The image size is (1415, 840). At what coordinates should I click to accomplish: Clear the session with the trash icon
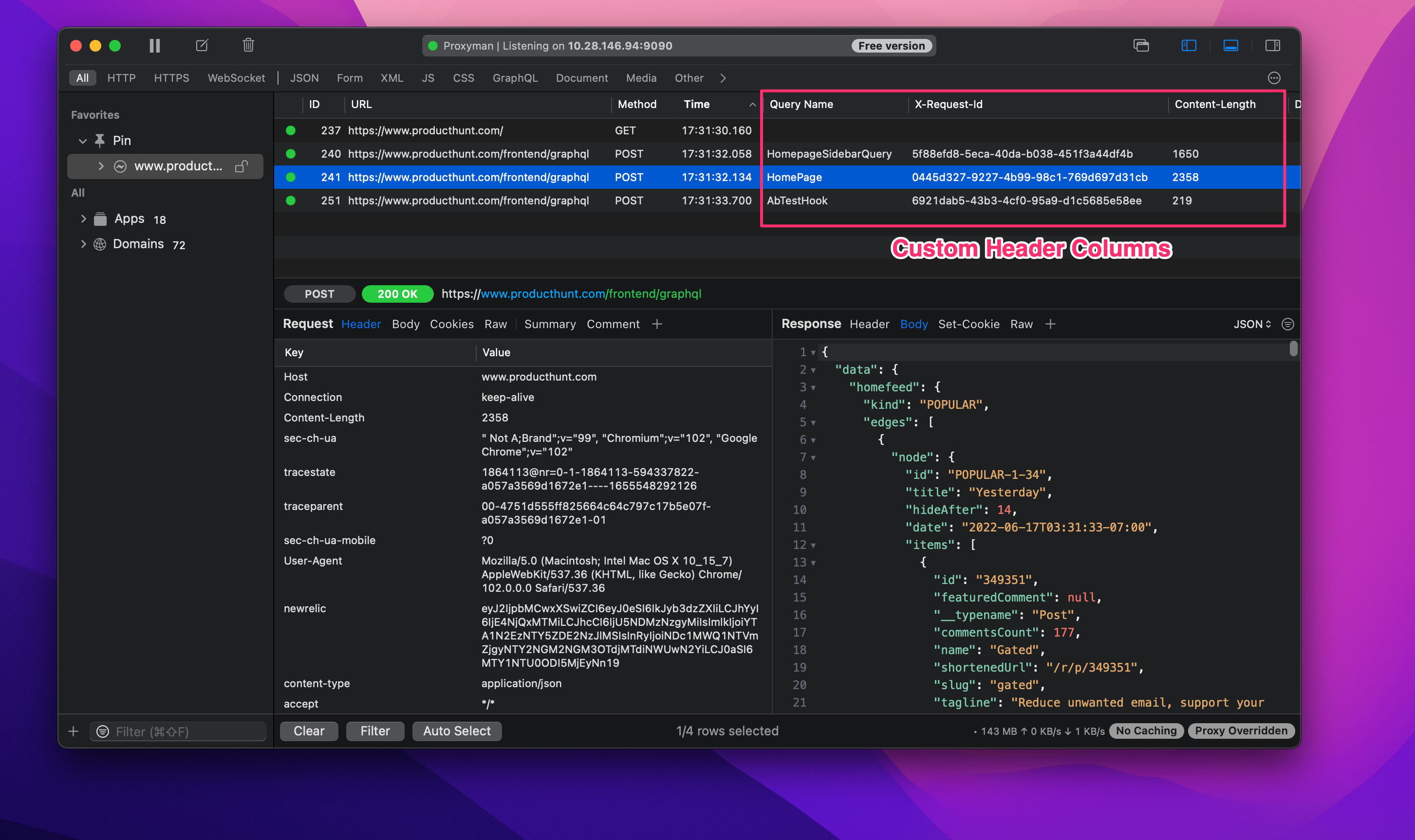[248, 45]
